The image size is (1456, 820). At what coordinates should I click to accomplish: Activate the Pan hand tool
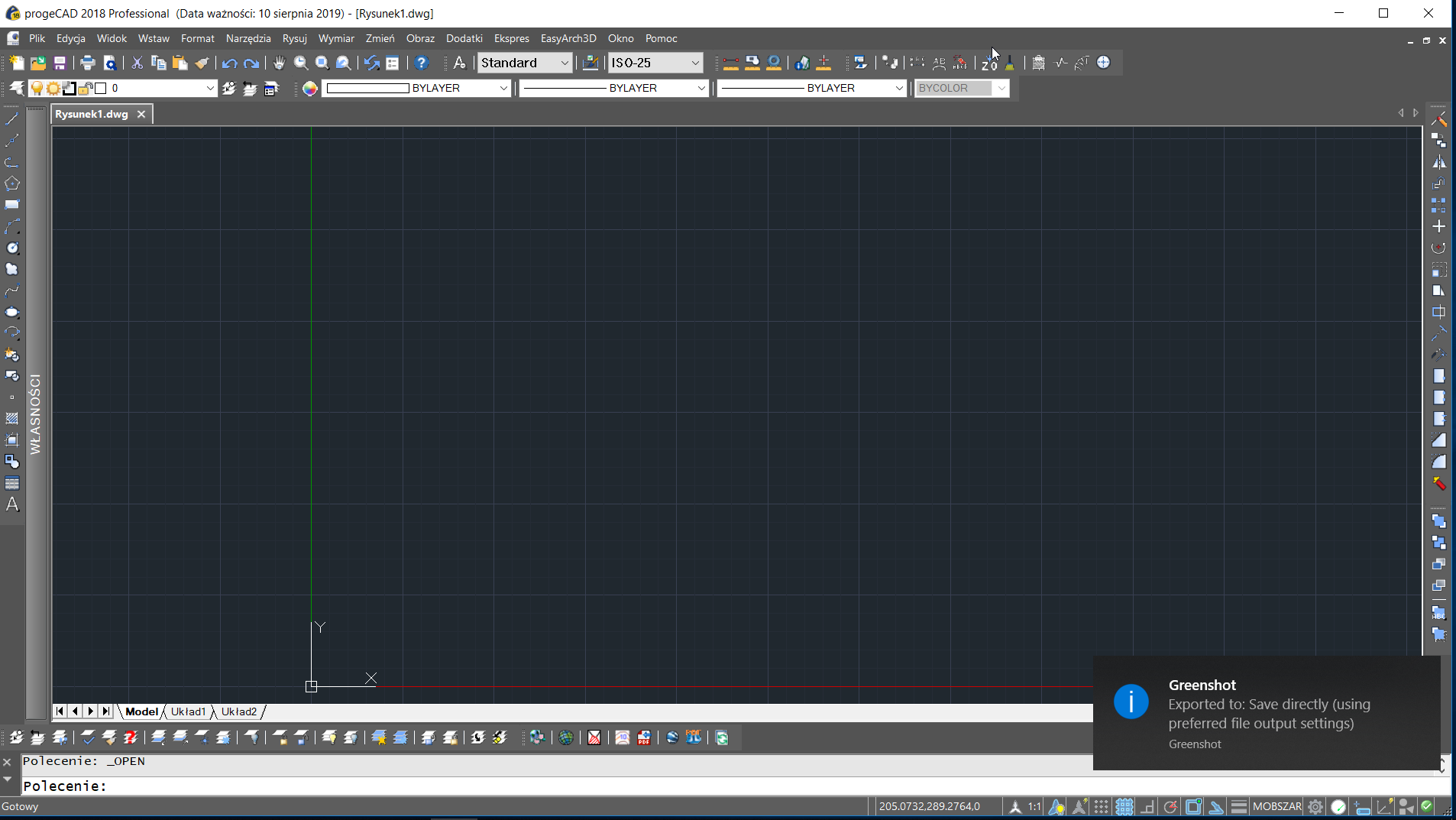tap(279, 63)
